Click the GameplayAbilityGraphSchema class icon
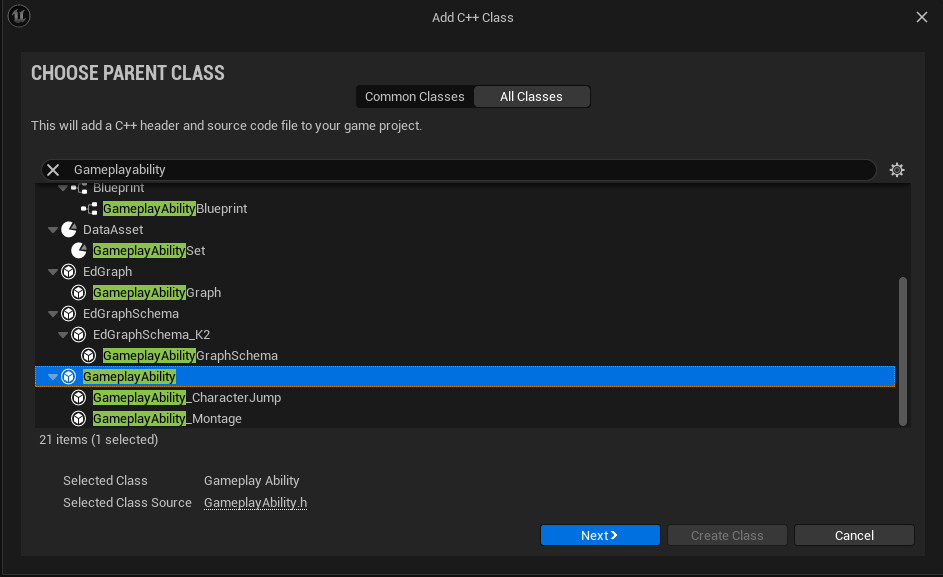Screen dimensions: 943x577 89,356
